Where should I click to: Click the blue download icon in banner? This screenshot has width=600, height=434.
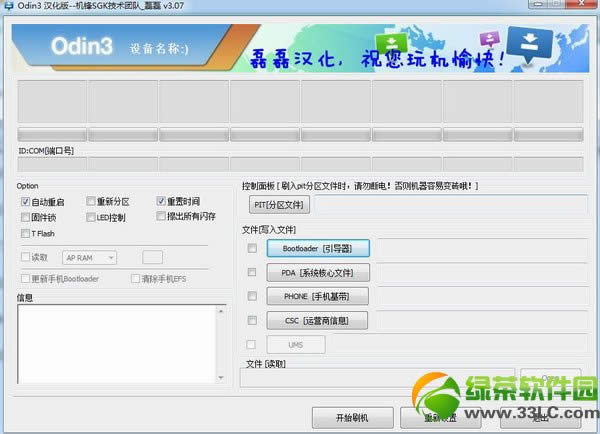coord(530,44)
